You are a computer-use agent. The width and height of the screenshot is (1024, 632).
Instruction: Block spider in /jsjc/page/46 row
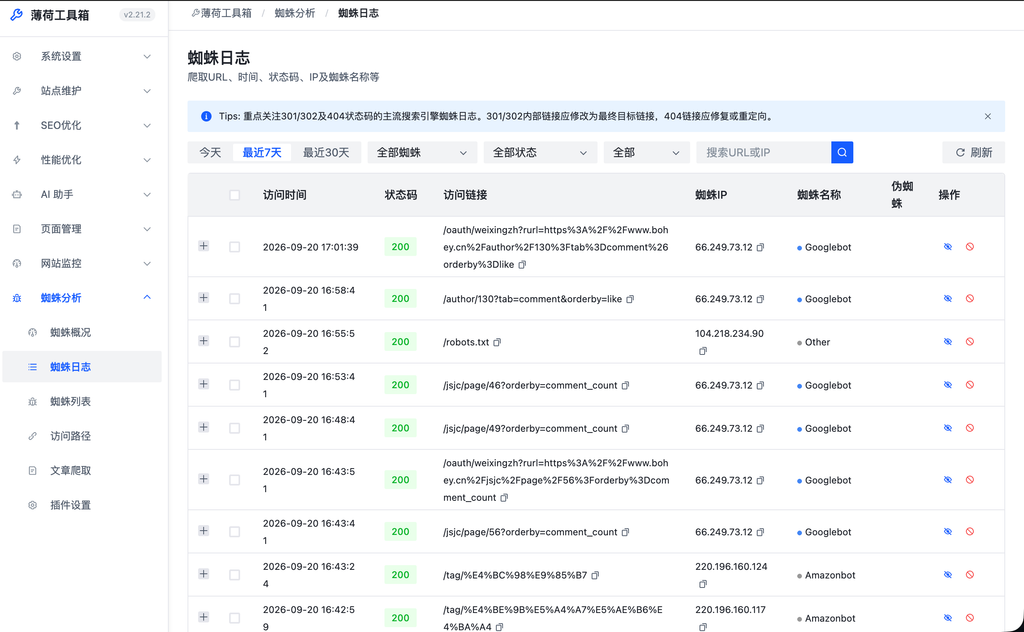(970, 385)
